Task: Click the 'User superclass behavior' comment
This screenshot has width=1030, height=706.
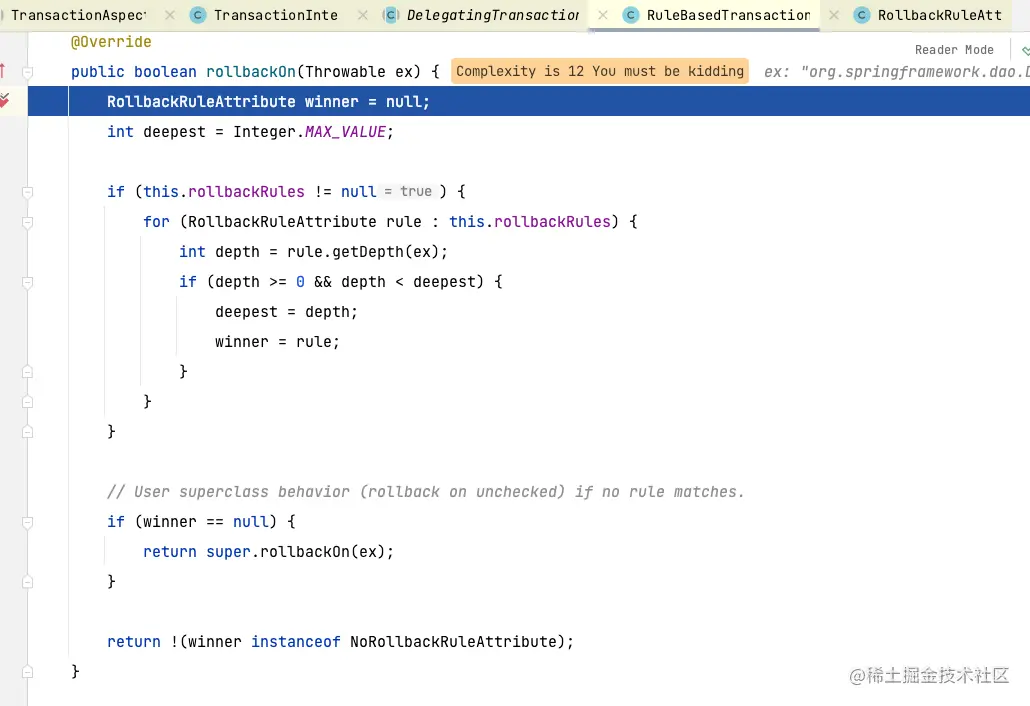Action: tap(426, 492)
